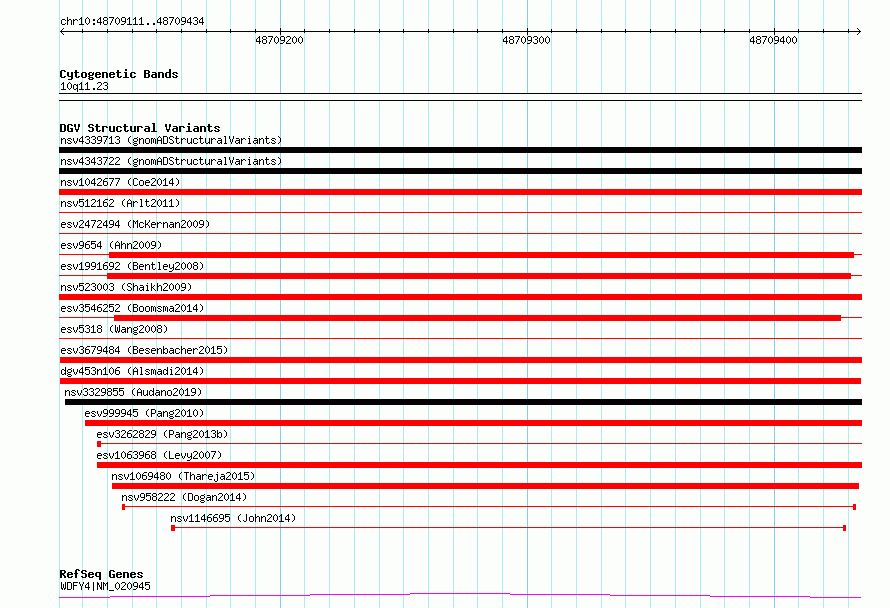Click the red bar under nsv1042677 Coe2014
890x608 pixels.
click(x=460, y=192)
